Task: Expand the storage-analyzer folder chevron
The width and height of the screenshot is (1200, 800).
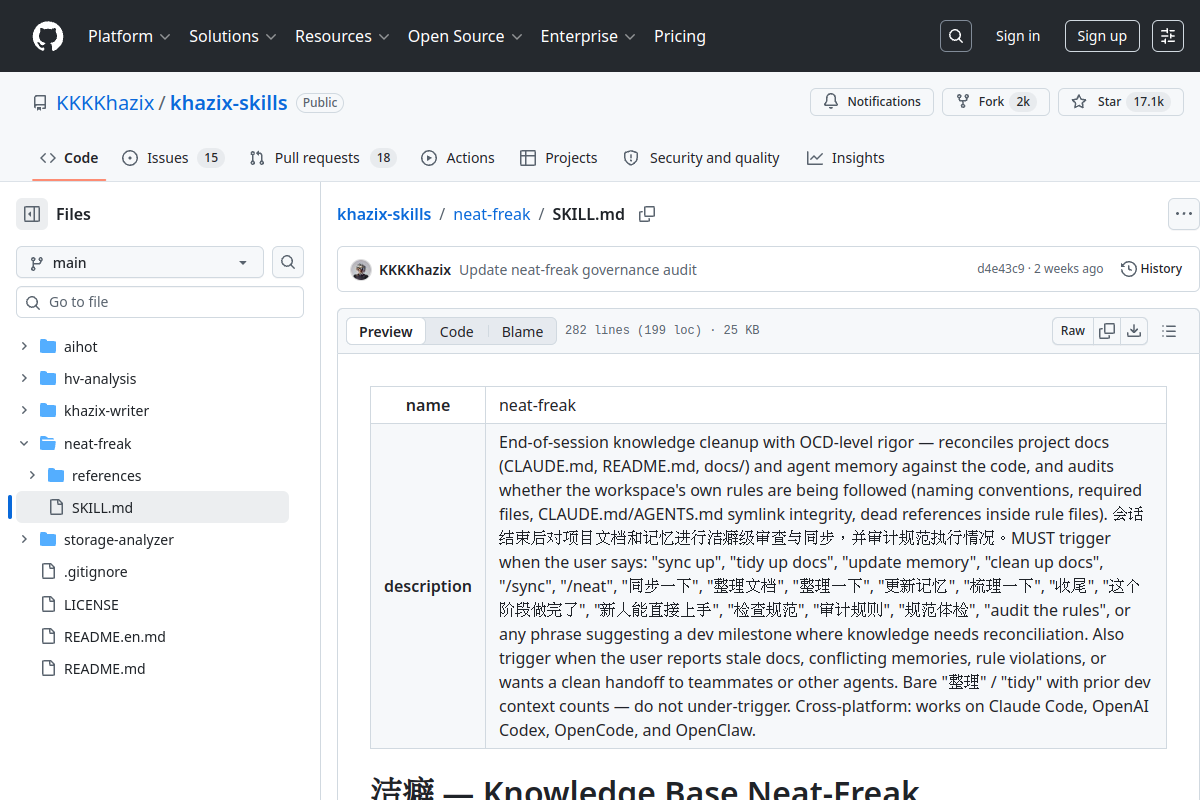Action: coord(24,540)
